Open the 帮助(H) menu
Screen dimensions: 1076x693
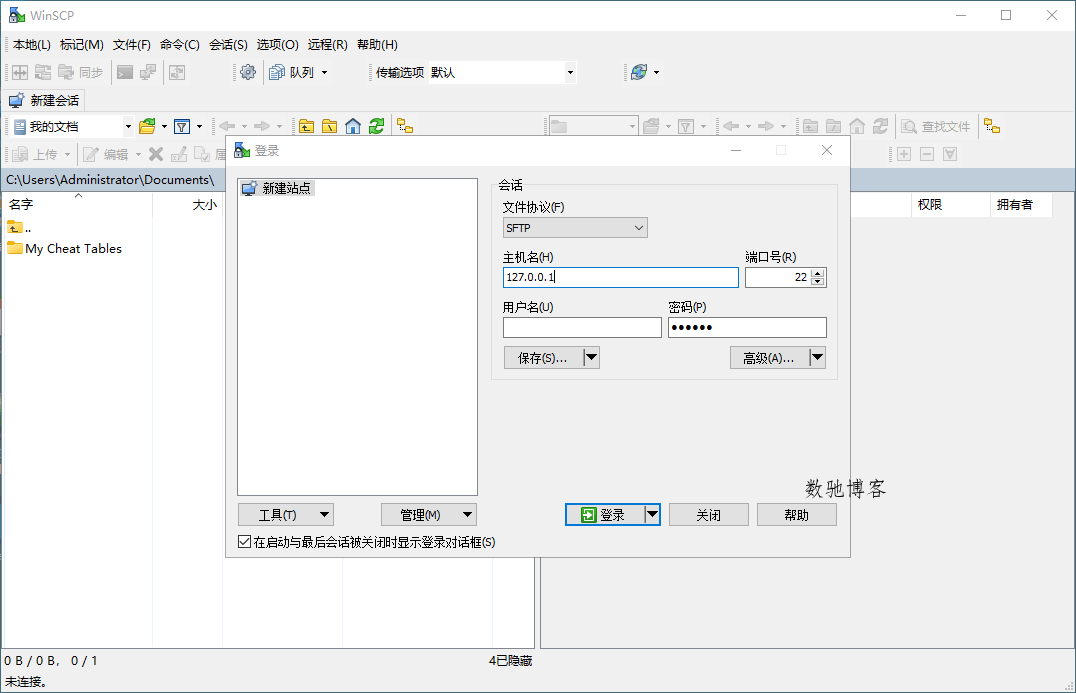click(377, 45)
